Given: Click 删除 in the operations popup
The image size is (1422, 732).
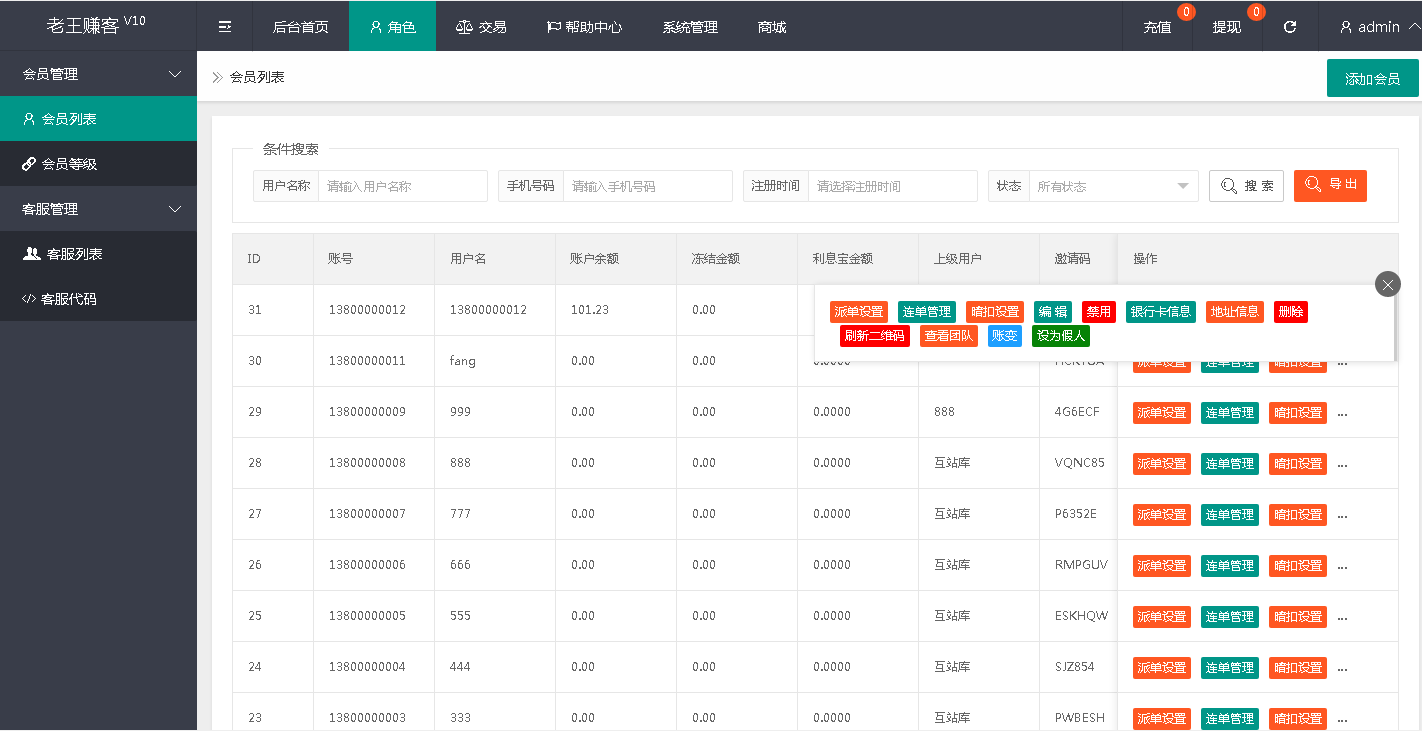Looking at the screenshot, I should point(1291,312).
